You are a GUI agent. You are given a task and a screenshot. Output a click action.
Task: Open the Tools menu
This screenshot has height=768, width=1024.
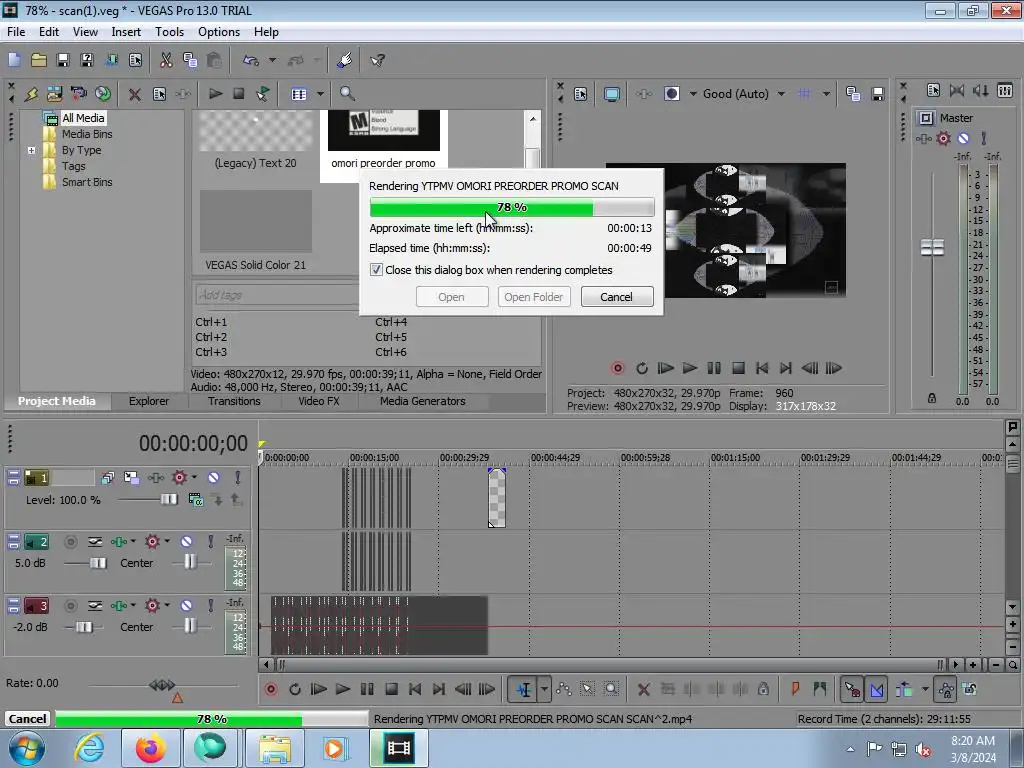(169, 32)
